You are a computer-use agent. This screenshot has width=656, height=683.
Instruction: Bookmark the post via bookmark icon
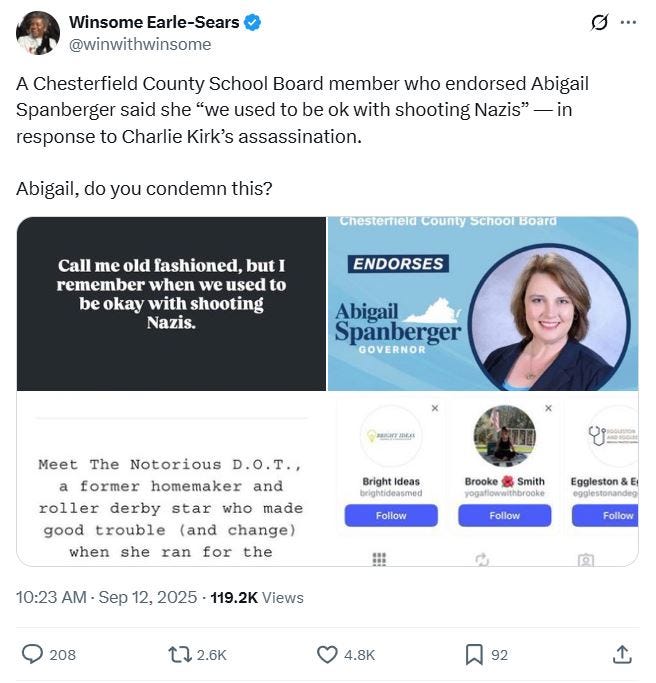click(x=474, y=655)
